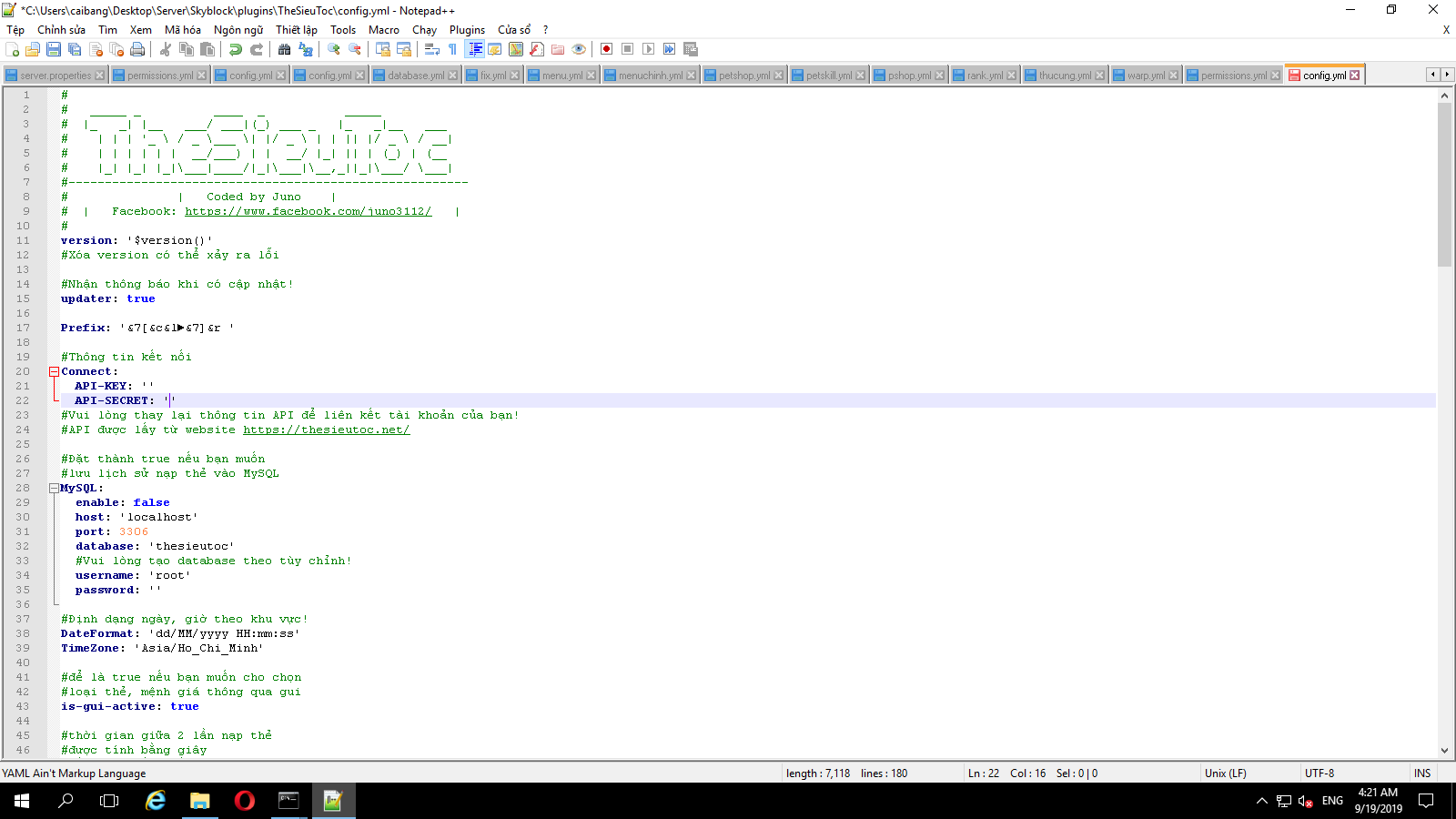Viewport: 1456px width, 819px height.
Task: Open File Explorer from the taskbar
Action: coord(199,801)
